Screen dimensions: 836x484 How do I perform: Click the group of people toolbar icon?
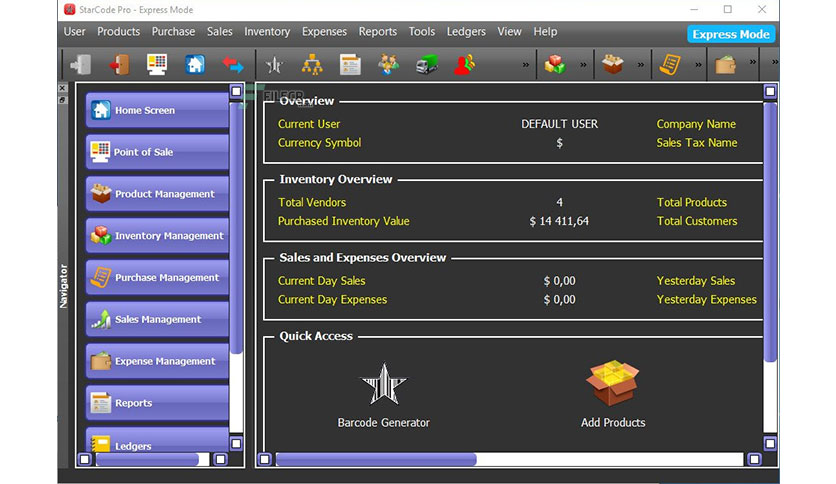(388, 64)
